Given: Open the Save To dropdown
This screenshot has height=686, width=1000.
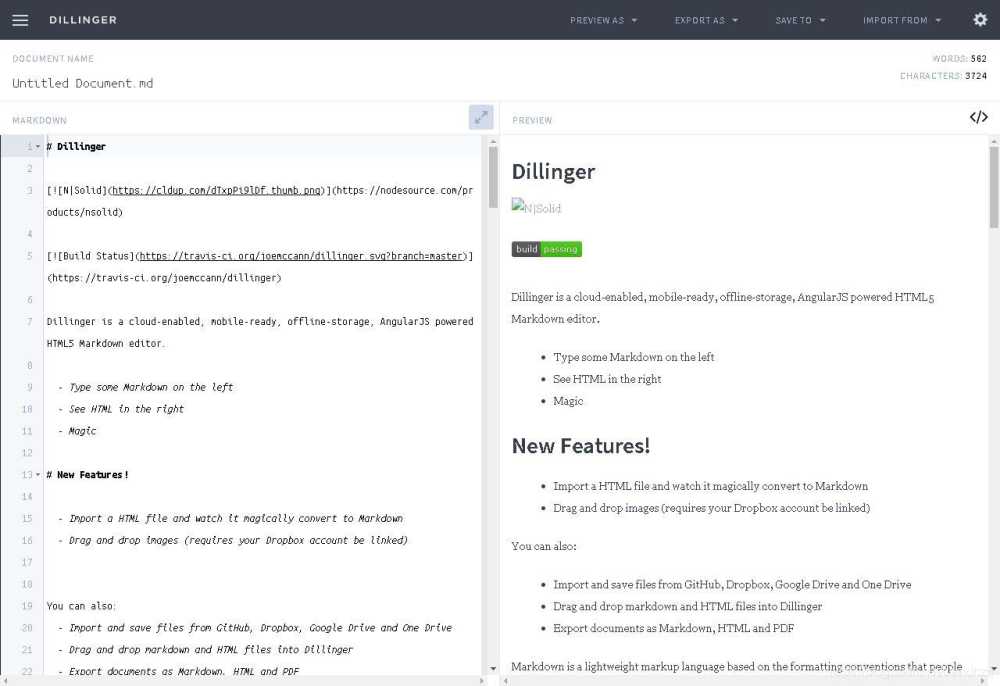Looking at the screenshot, I should coord(800,20).
